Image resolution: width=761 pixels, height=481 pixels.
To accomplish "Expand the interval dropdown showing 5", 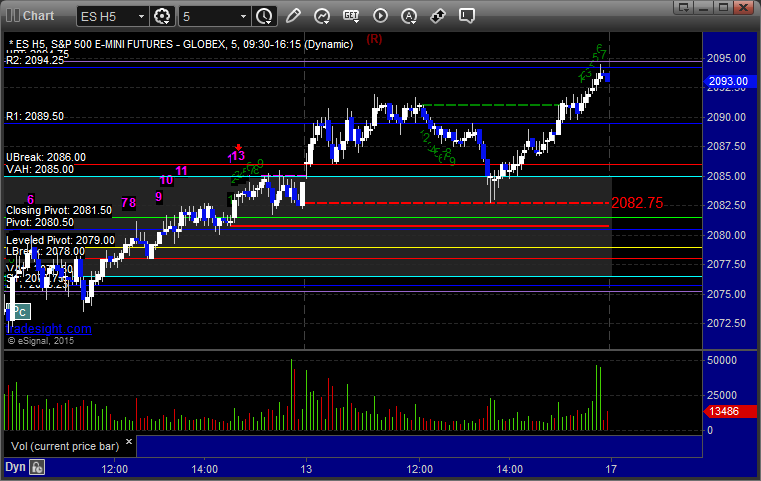I will pyautogui.click(x=243, y=17).
